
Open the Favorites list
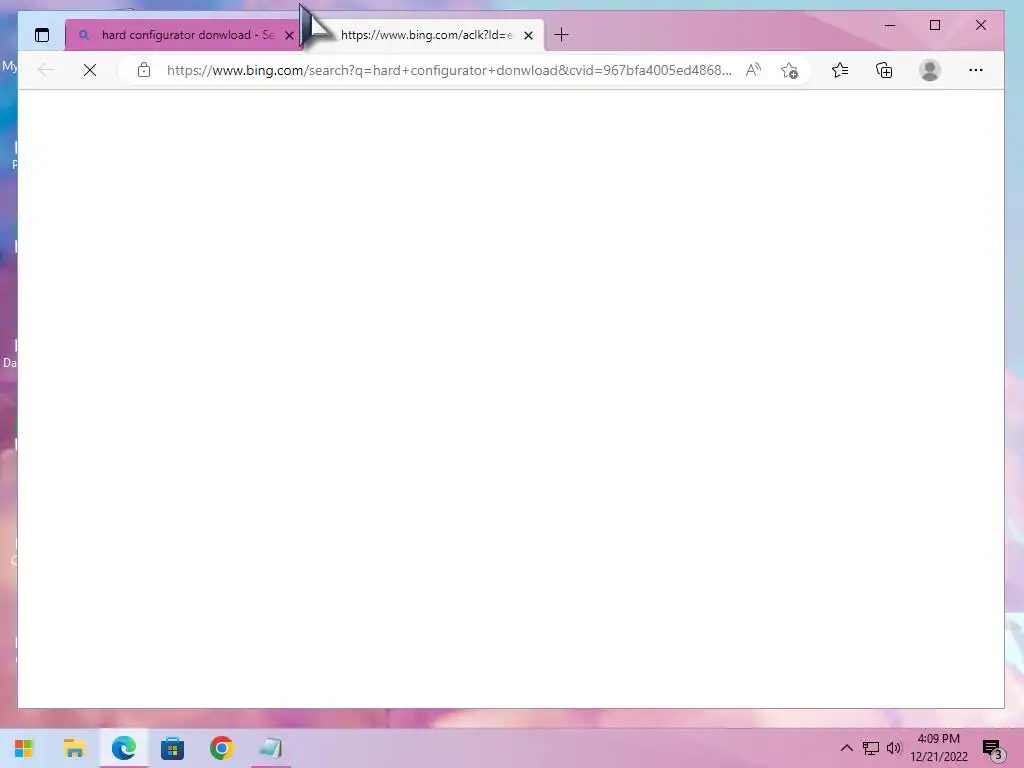tap(840, 70)
